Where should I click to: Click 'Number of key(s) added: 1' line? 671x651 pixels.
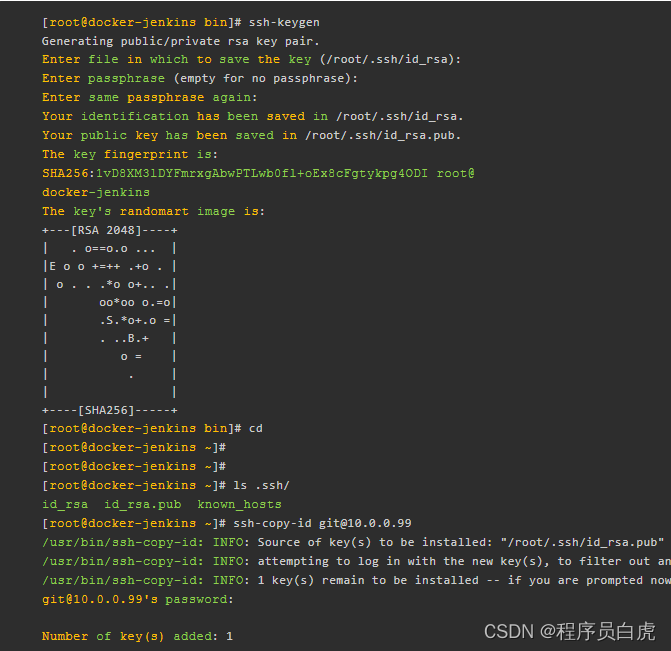[137, 636]
